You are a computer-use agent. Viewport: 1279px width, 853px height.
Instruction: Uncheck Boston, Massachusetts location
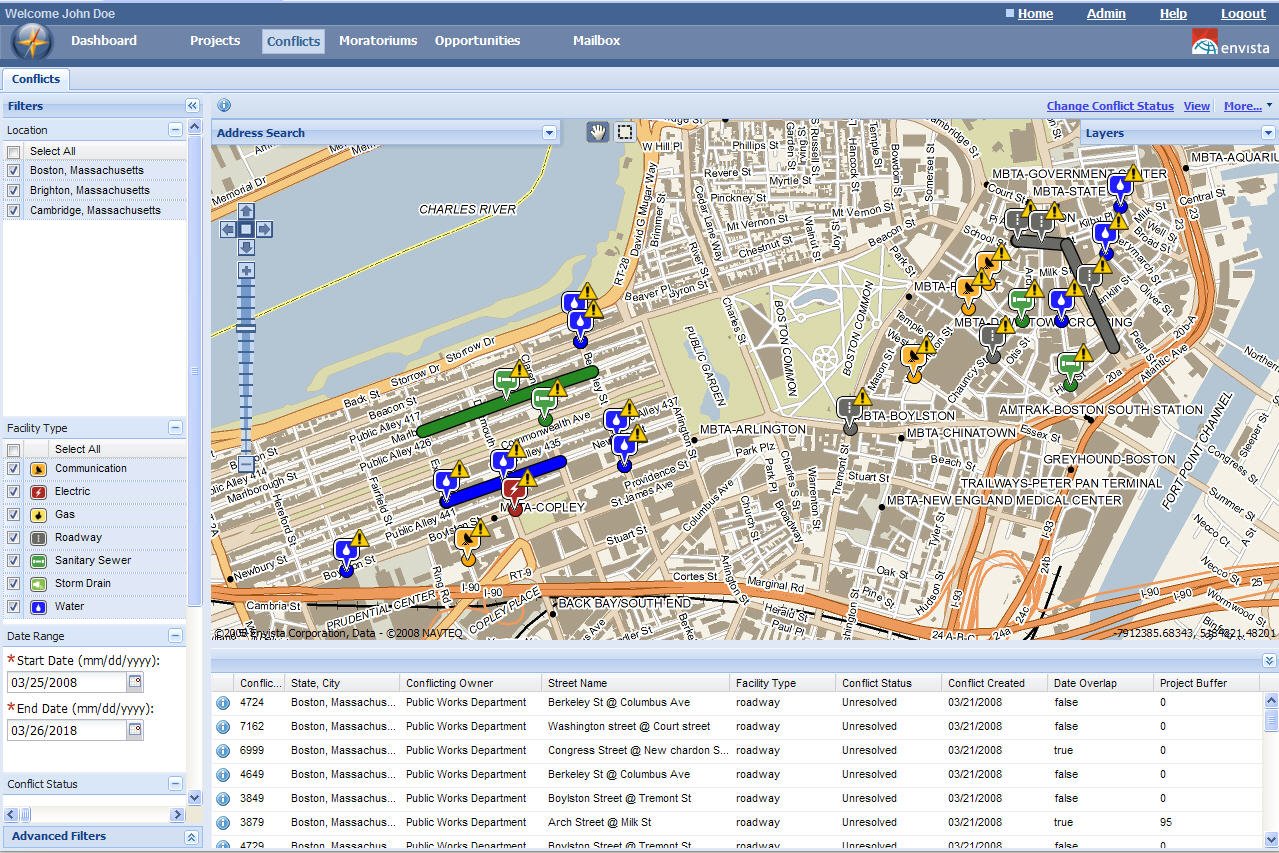(x=14, y=171)
